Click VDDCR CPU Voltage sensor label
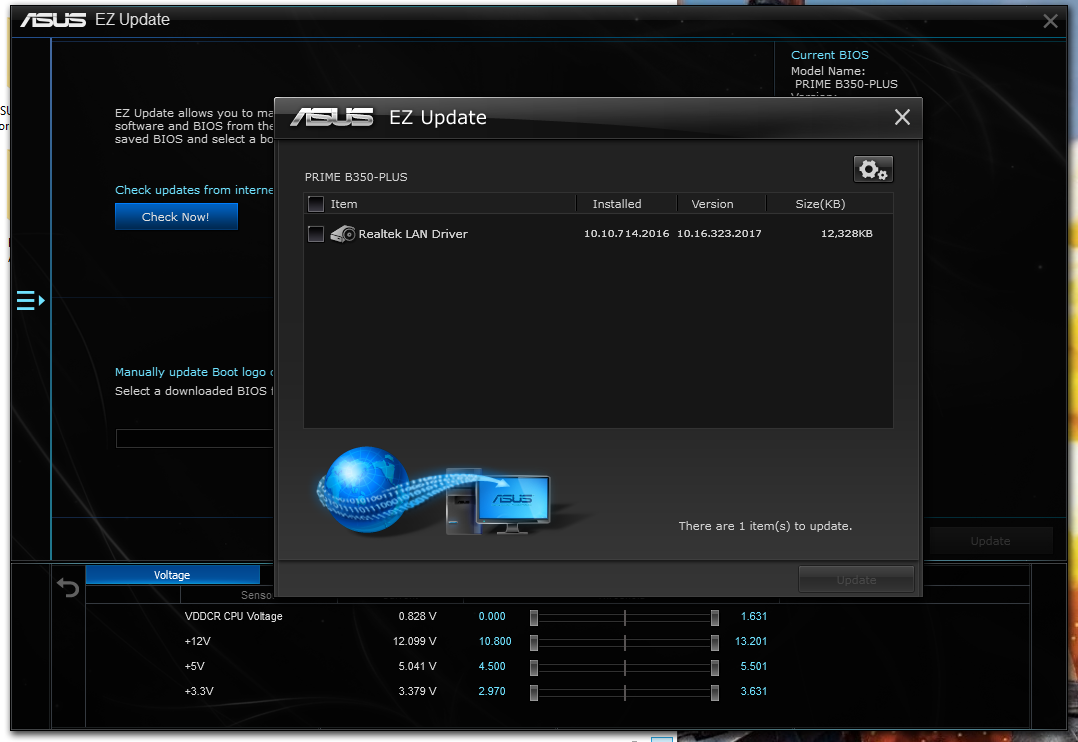Screen dimensions: 1078x742 coord(233,616)
